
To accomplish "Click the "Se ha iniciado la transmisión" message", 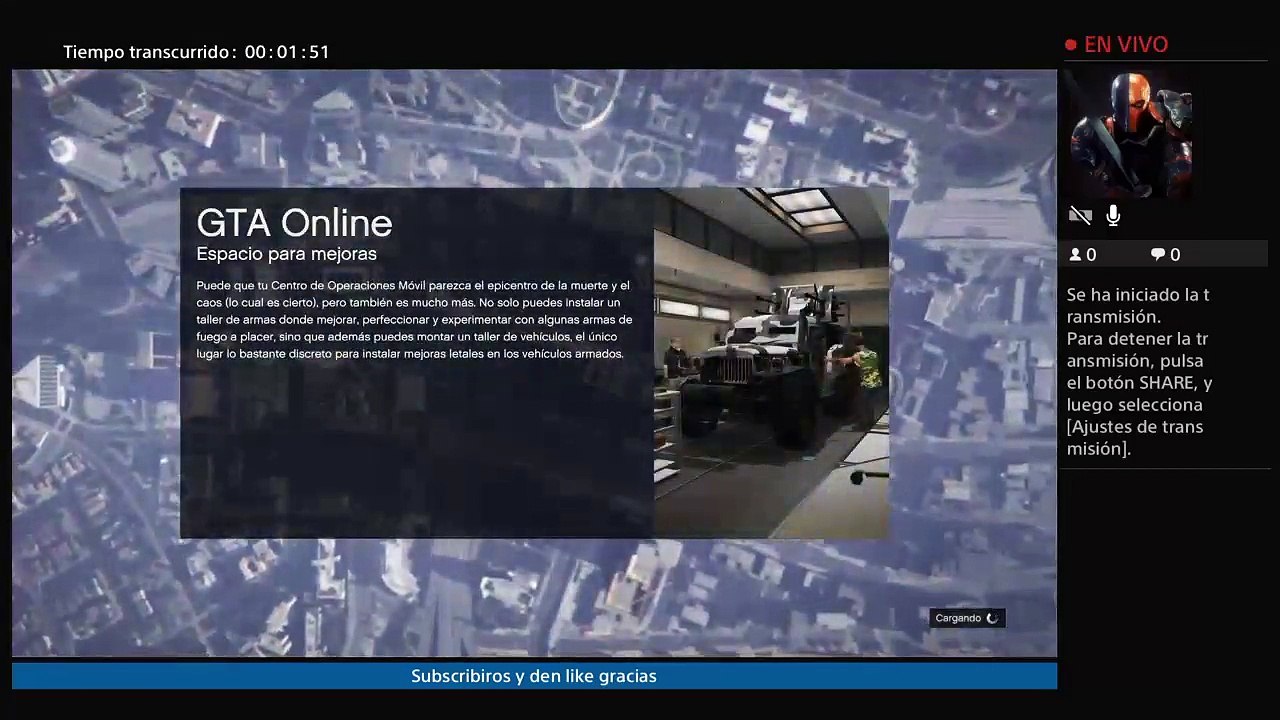I will (1138, 305).
